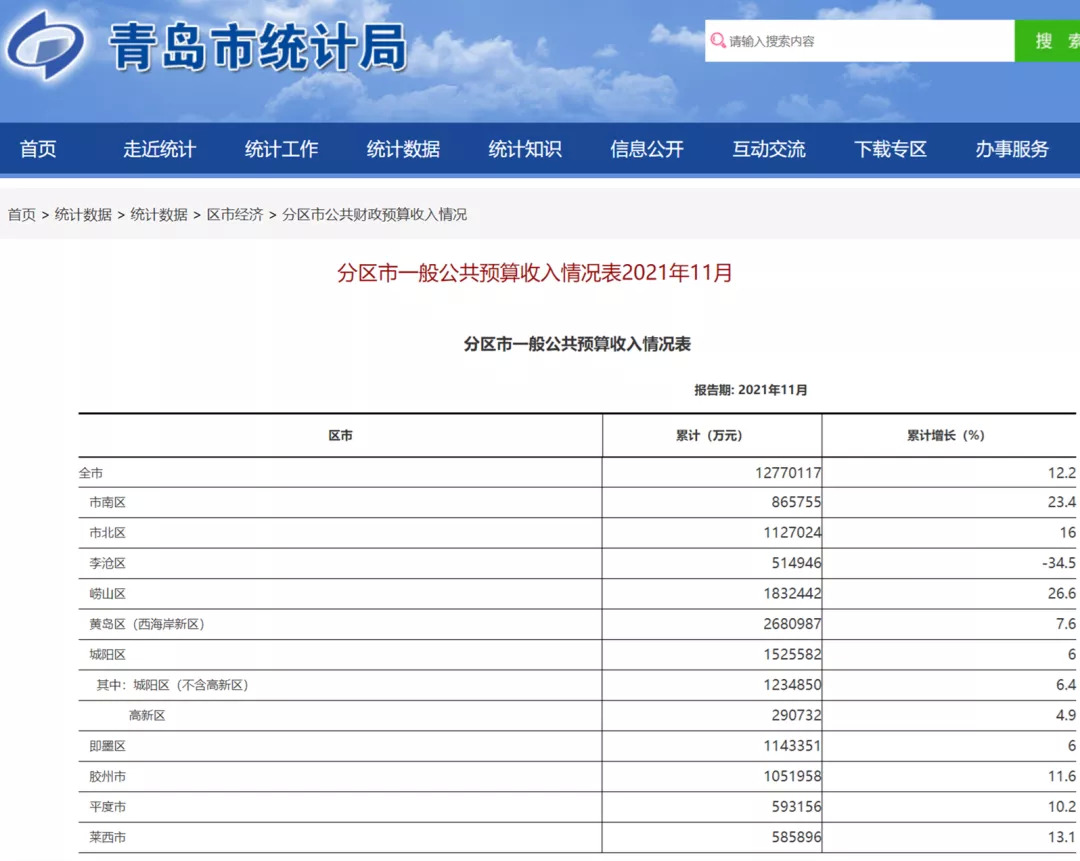
Task: Go to 统计数据 in the navigation bar
Action: click(x=403, y=149)
